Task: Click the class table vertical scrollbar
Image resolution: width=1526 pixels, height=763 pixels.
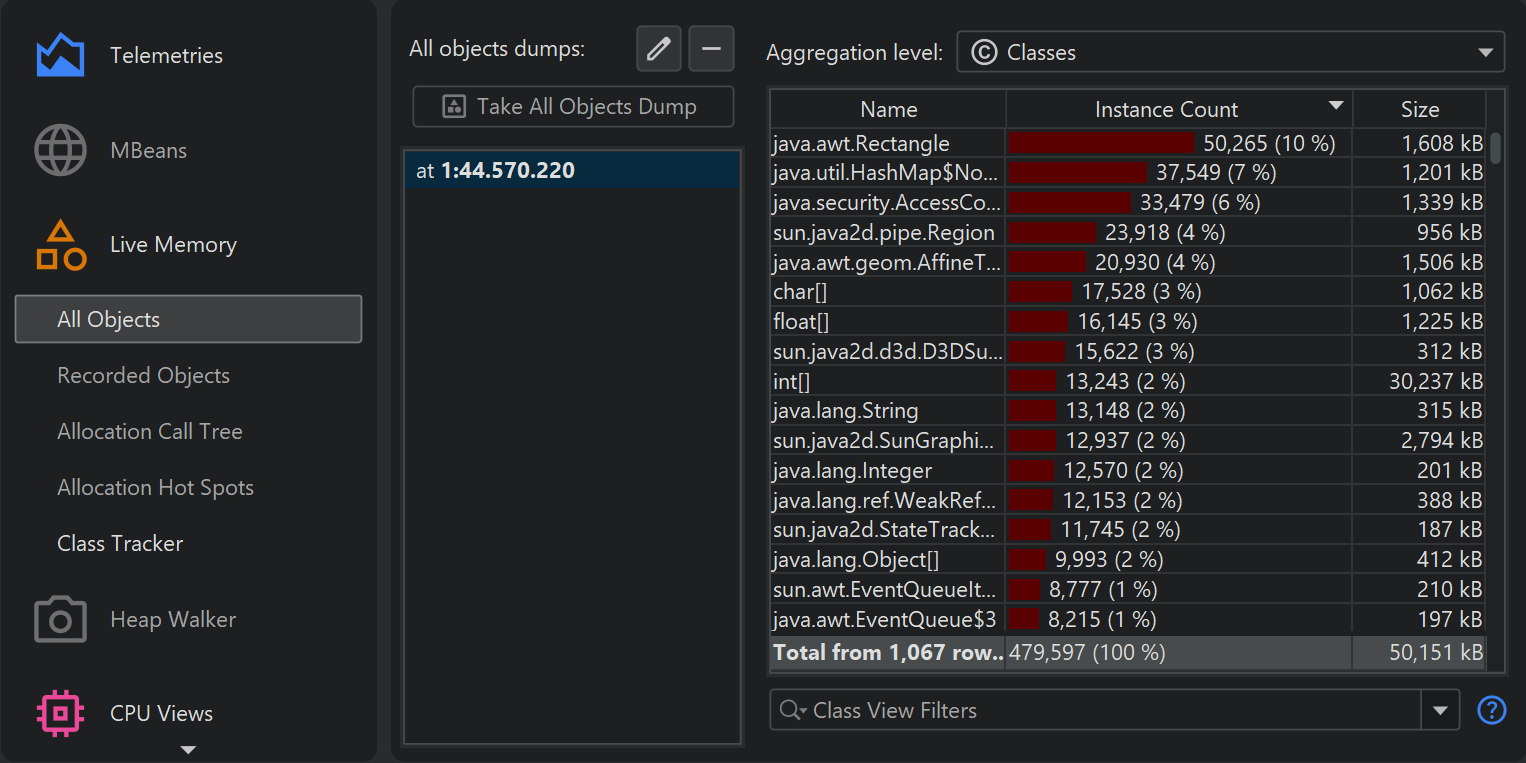Action: (1495, 148)
